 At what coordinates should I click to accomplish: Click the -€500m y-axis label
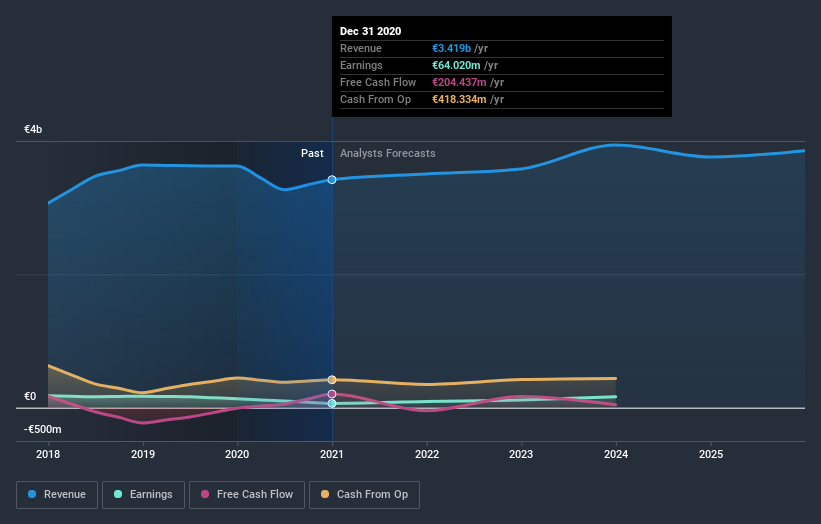[43, 429]
